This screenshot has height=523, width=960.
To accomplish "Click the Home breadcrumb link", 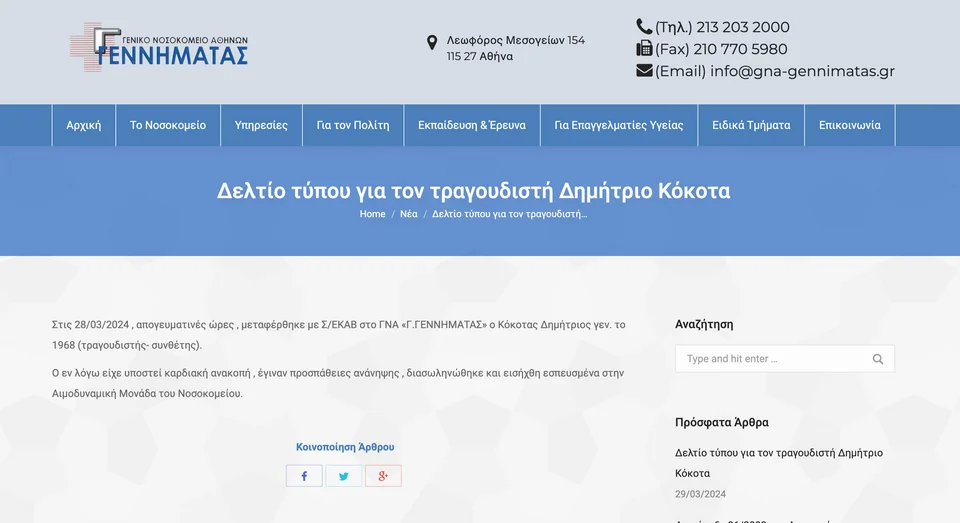I will coord(372,214).
